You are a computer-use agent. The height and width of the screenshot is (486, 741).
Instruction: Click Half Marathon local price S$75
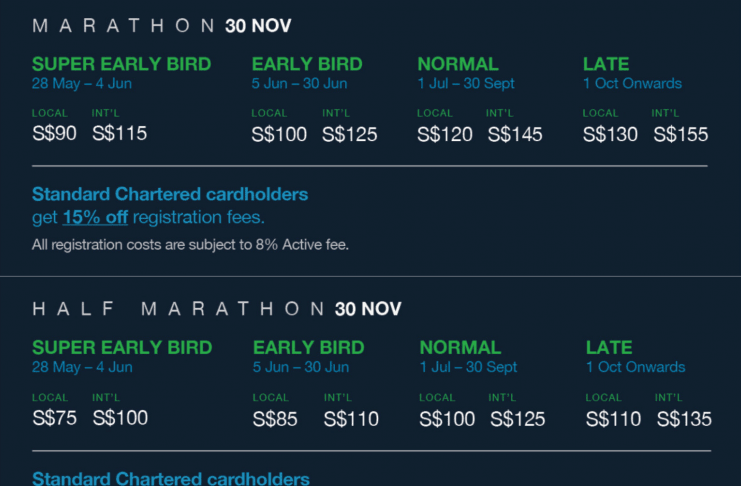(x=54, y=418)
